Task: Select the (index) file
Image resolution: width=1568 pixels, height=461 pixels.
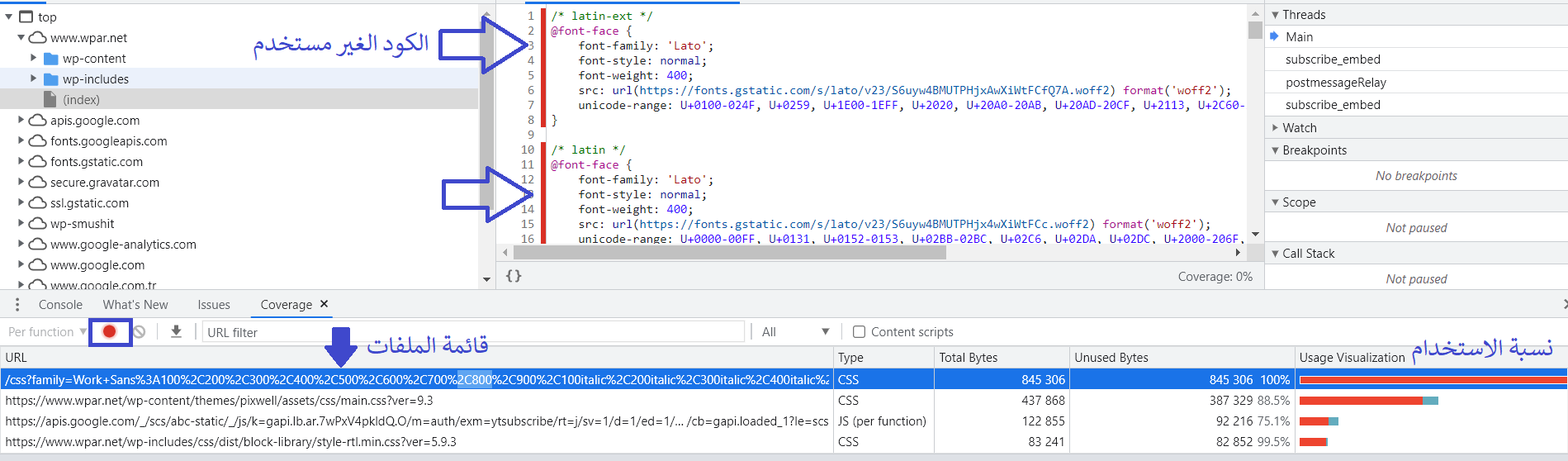Action: point(81,100)
